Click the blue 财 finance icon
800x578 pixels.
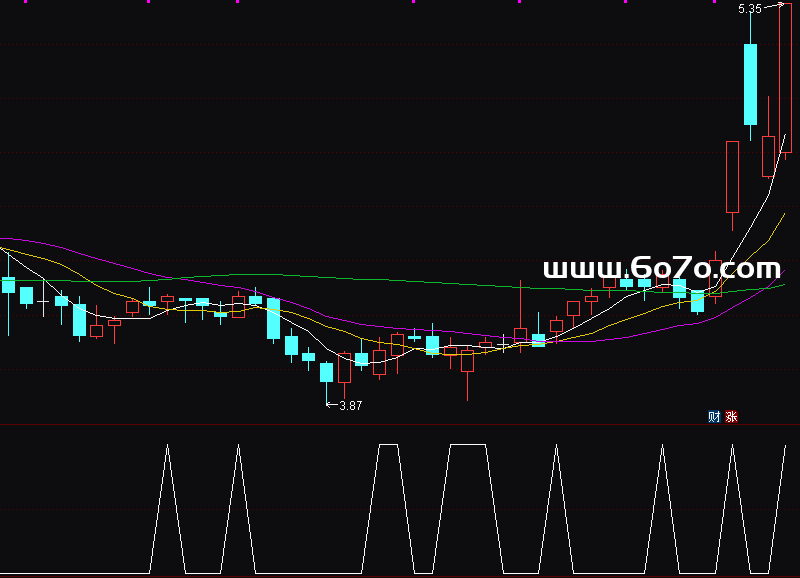point(714,417)
